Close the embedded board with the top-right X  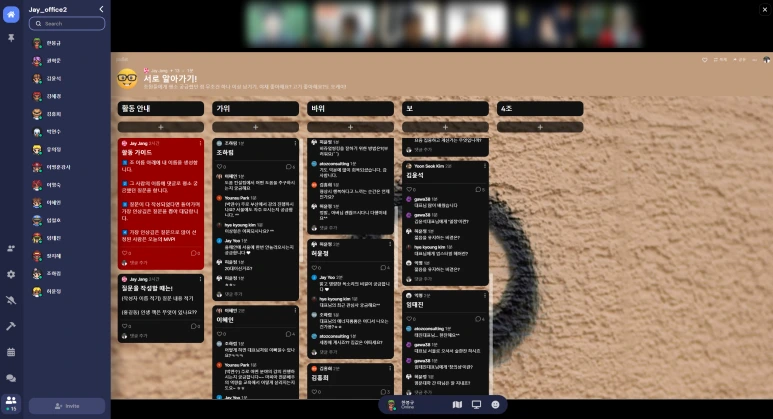point(765,9)
